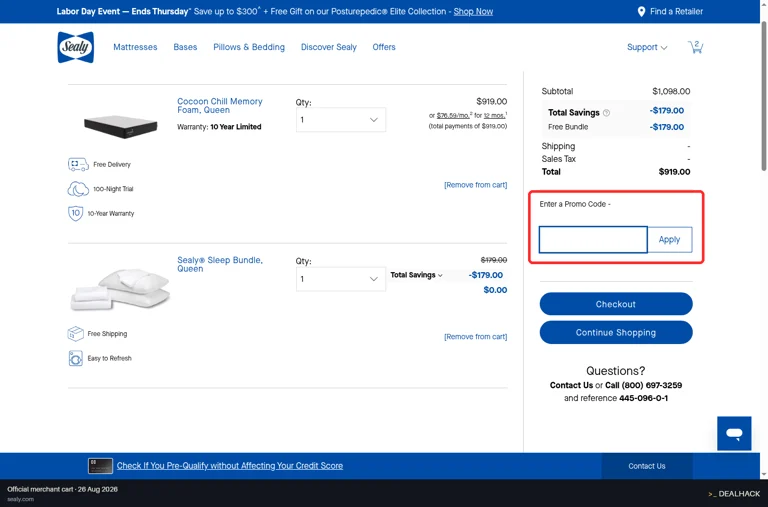Image resolution: width=768 pixels, height=507 pixels.
Task: Click the Sleep Bundle pillows thumbnail
Action: coord(120,289)
